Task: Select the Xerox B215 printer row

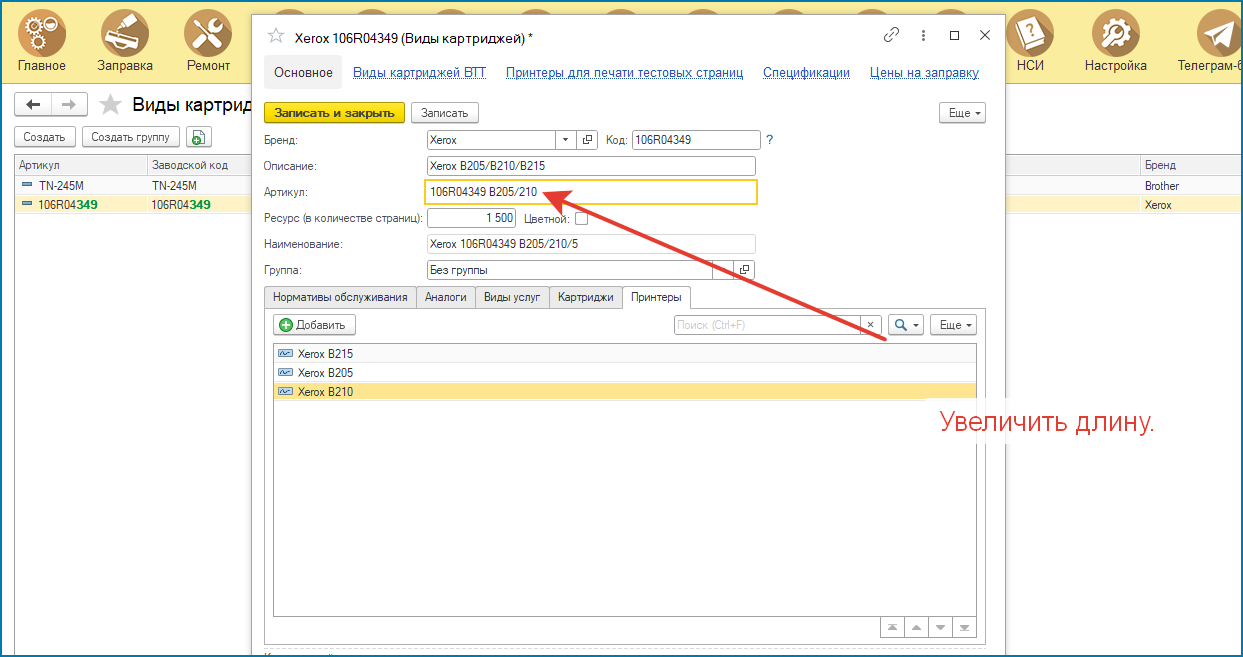Action: click(x=625, y=354)
